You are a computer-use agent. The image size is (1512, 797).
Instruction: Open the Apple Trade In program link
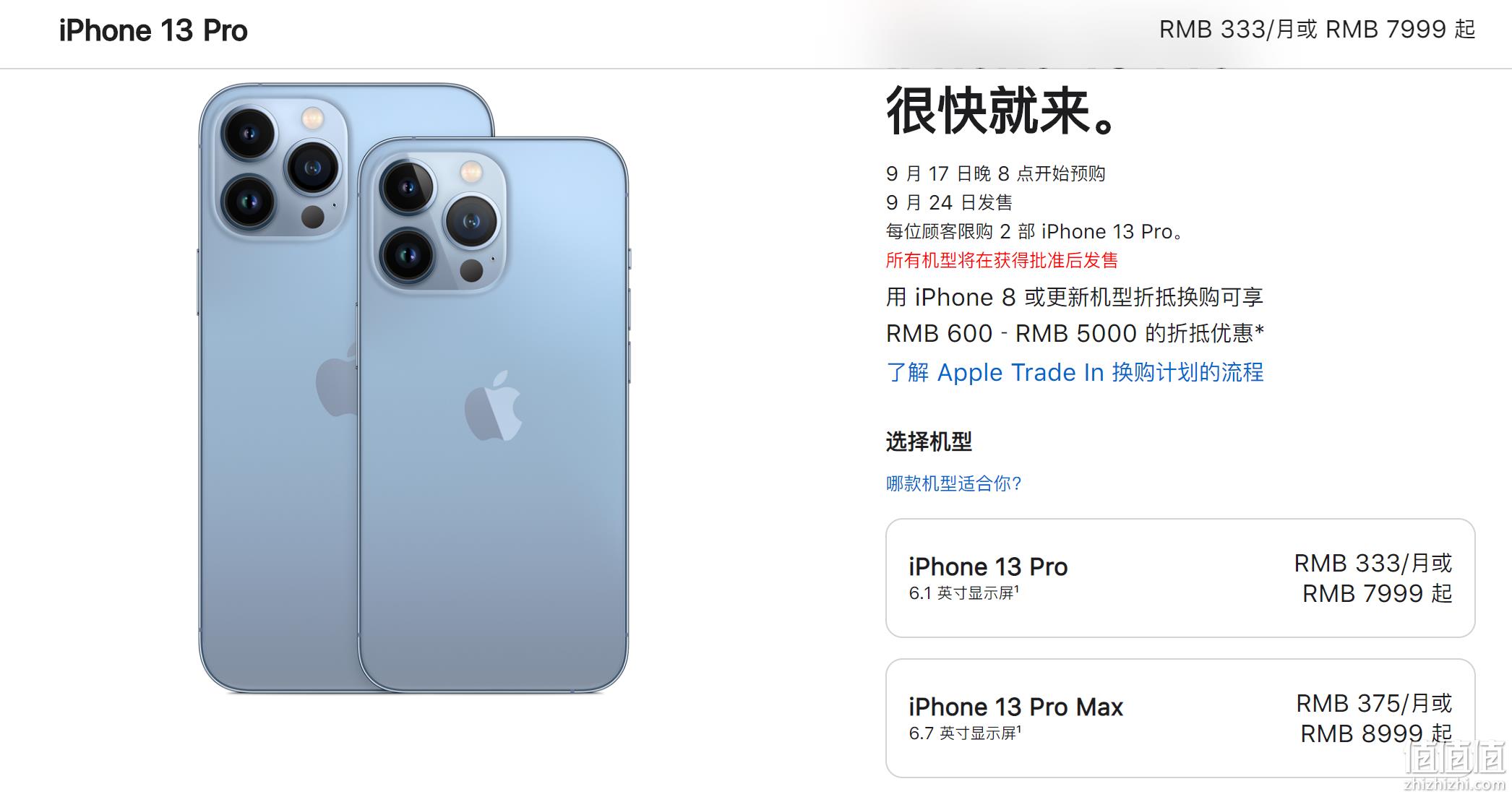click(x=1075, y=372)
